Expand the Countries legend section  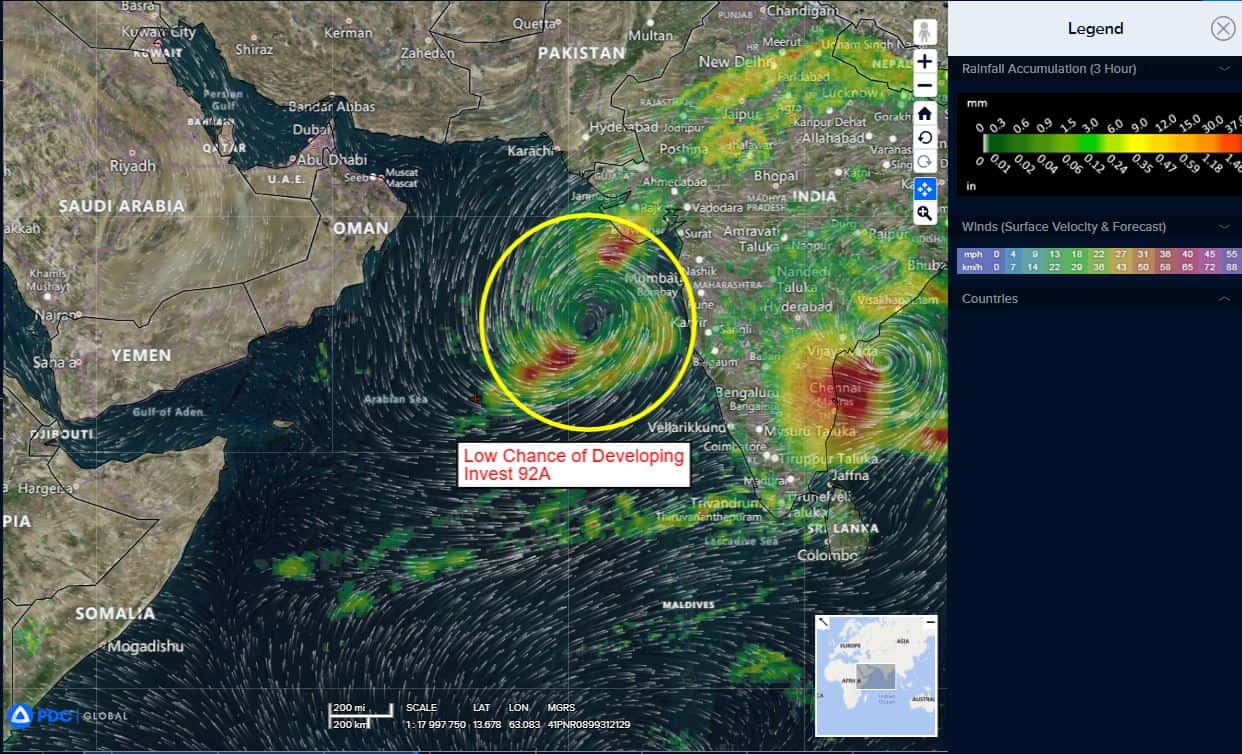click(x=1223, y=299)
